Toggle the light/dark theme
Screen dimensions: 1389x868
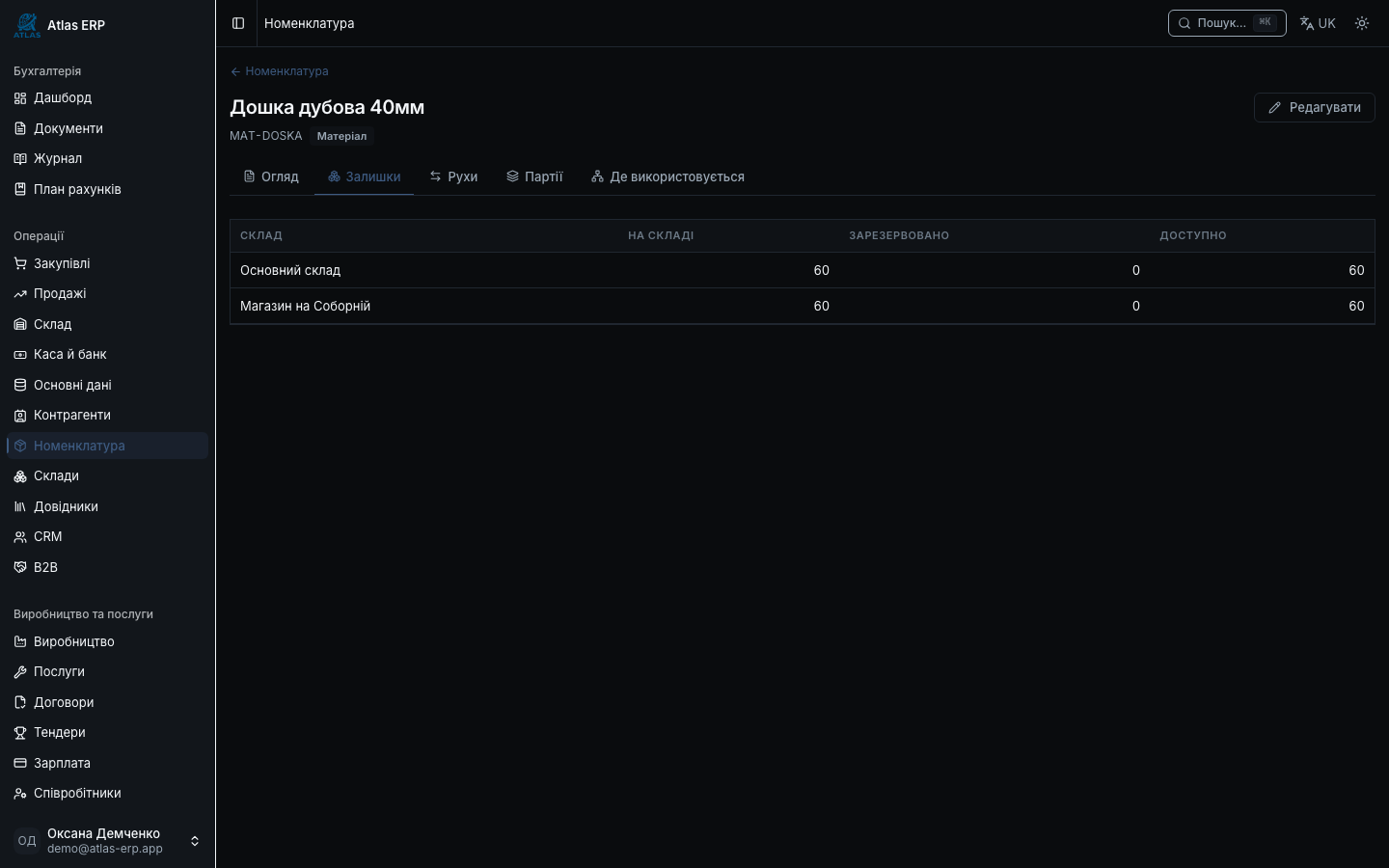(1362, 23)
